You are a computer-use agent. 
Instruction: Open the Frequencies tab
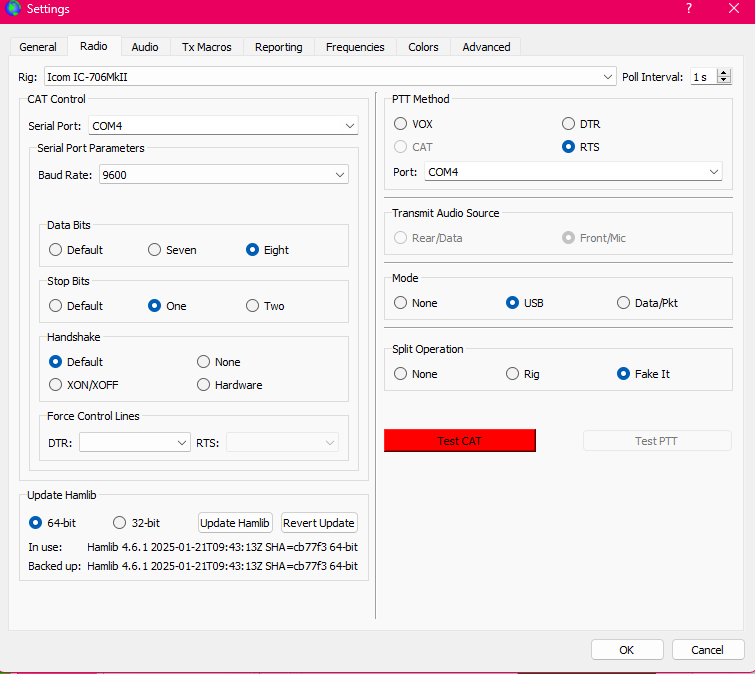354,47
